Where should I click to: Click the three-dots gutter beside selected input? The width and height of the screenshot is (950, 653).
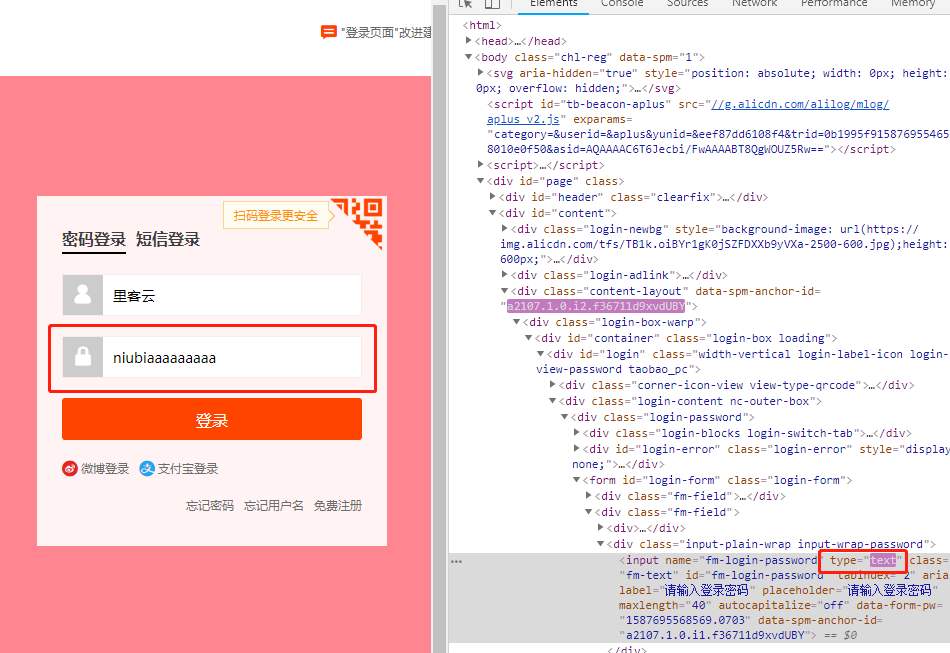point(456,561)
